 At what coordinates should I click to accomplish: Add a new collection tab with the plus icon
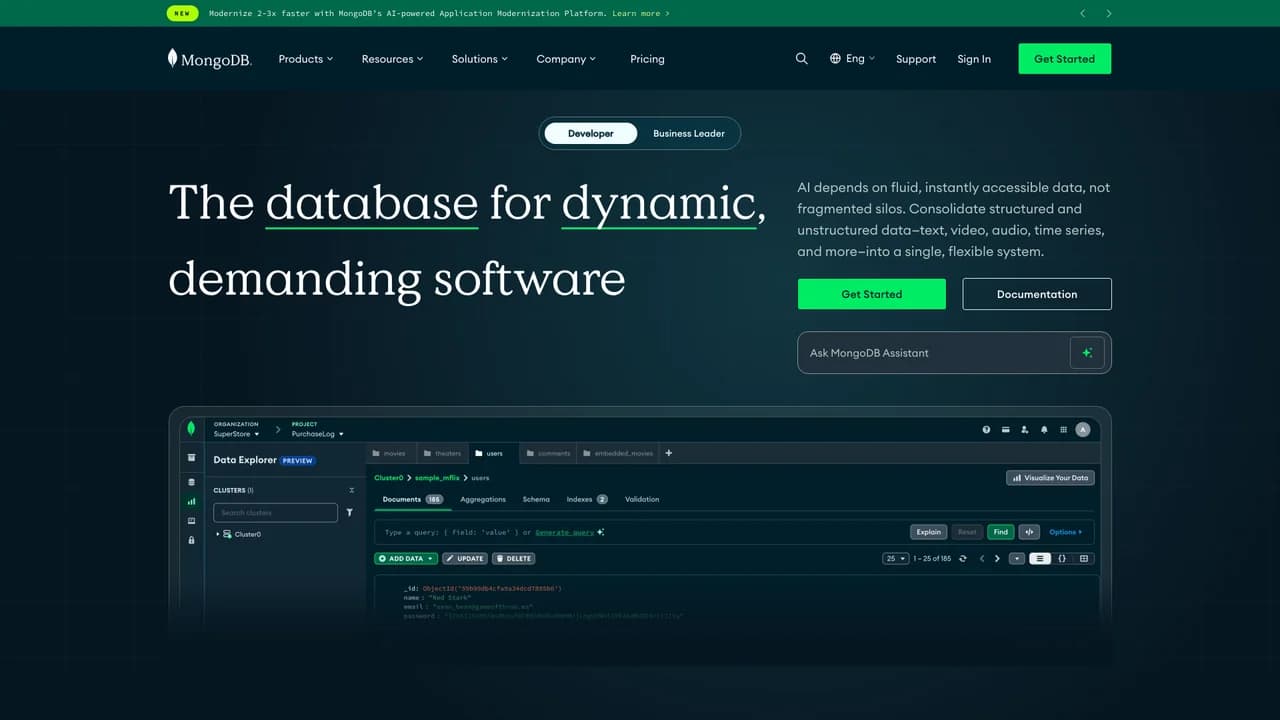pos(669,453)
